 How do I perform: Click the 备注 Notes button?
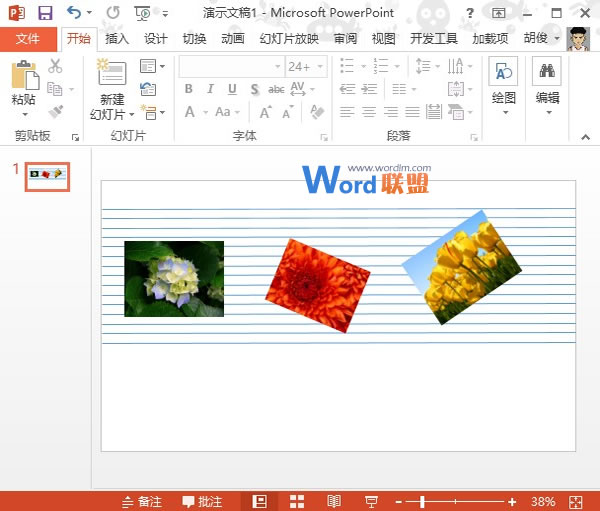coord(142,501)
